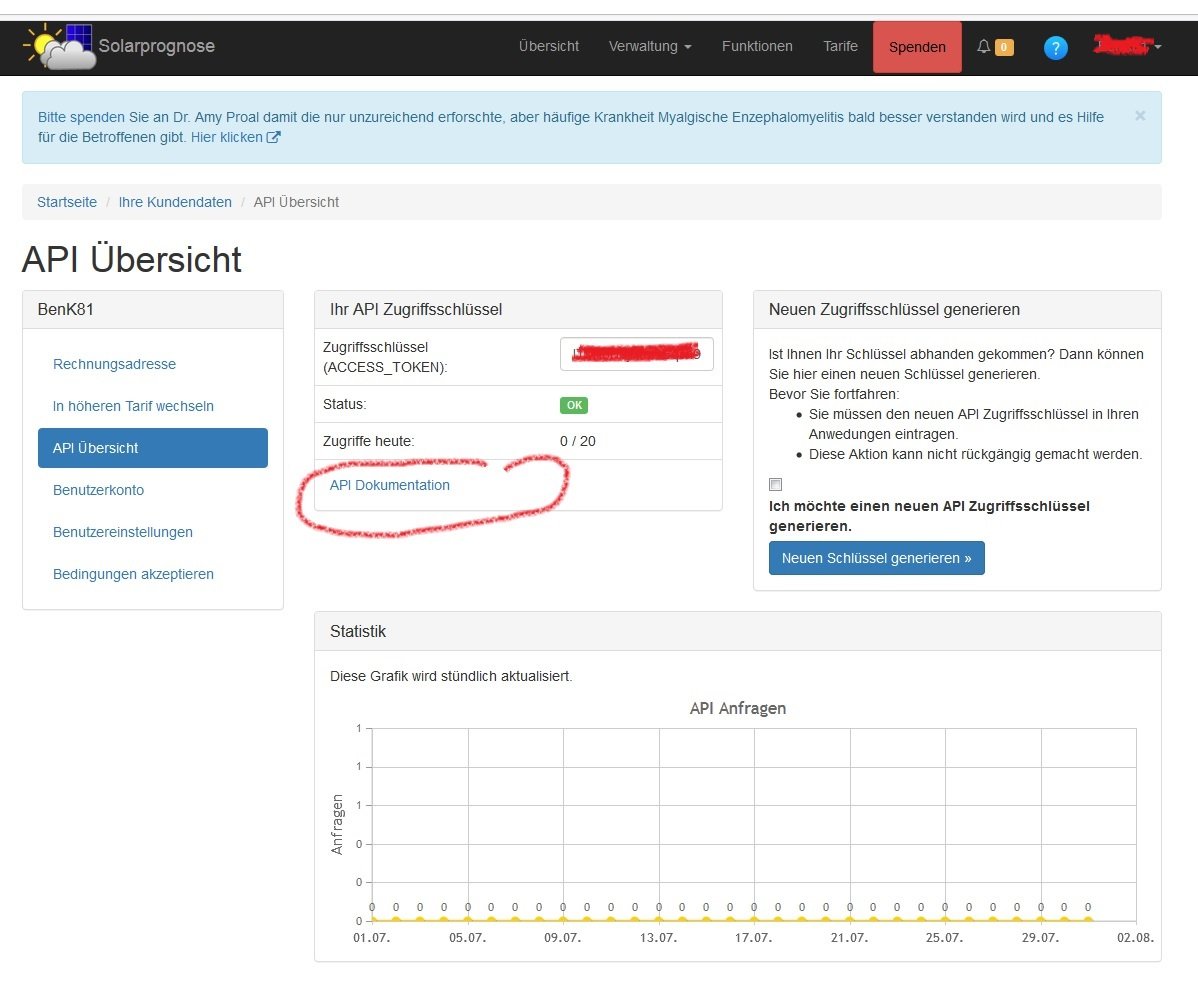
Task: Click 'Neuen Schlüssel generieren' button
Action: coord(876,558)
